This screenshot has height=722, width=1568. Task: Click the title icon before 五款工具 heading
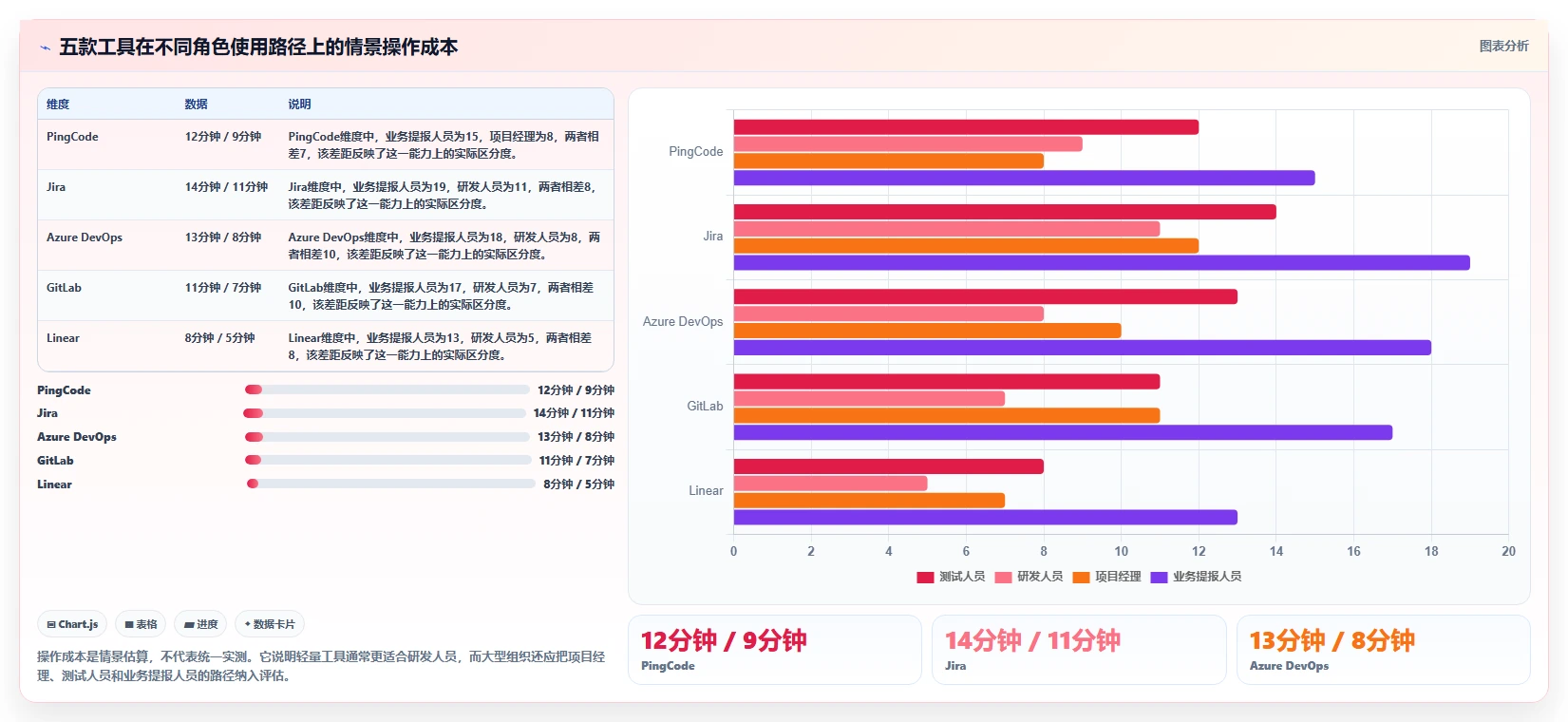pos(45,47)
